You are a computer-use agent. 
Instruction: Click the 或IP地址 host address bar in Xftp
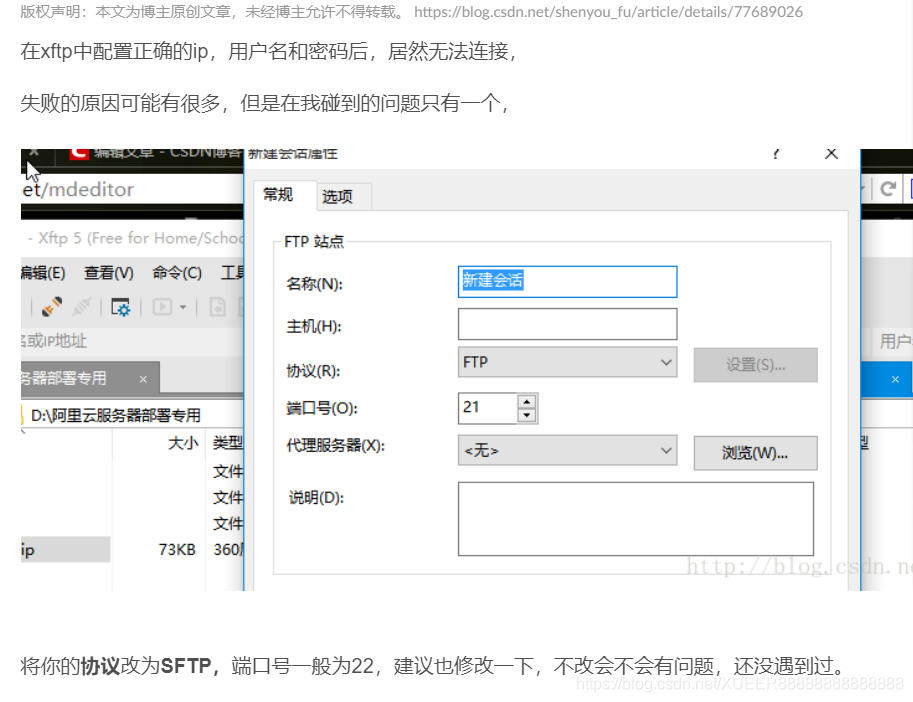click(132, 341)
